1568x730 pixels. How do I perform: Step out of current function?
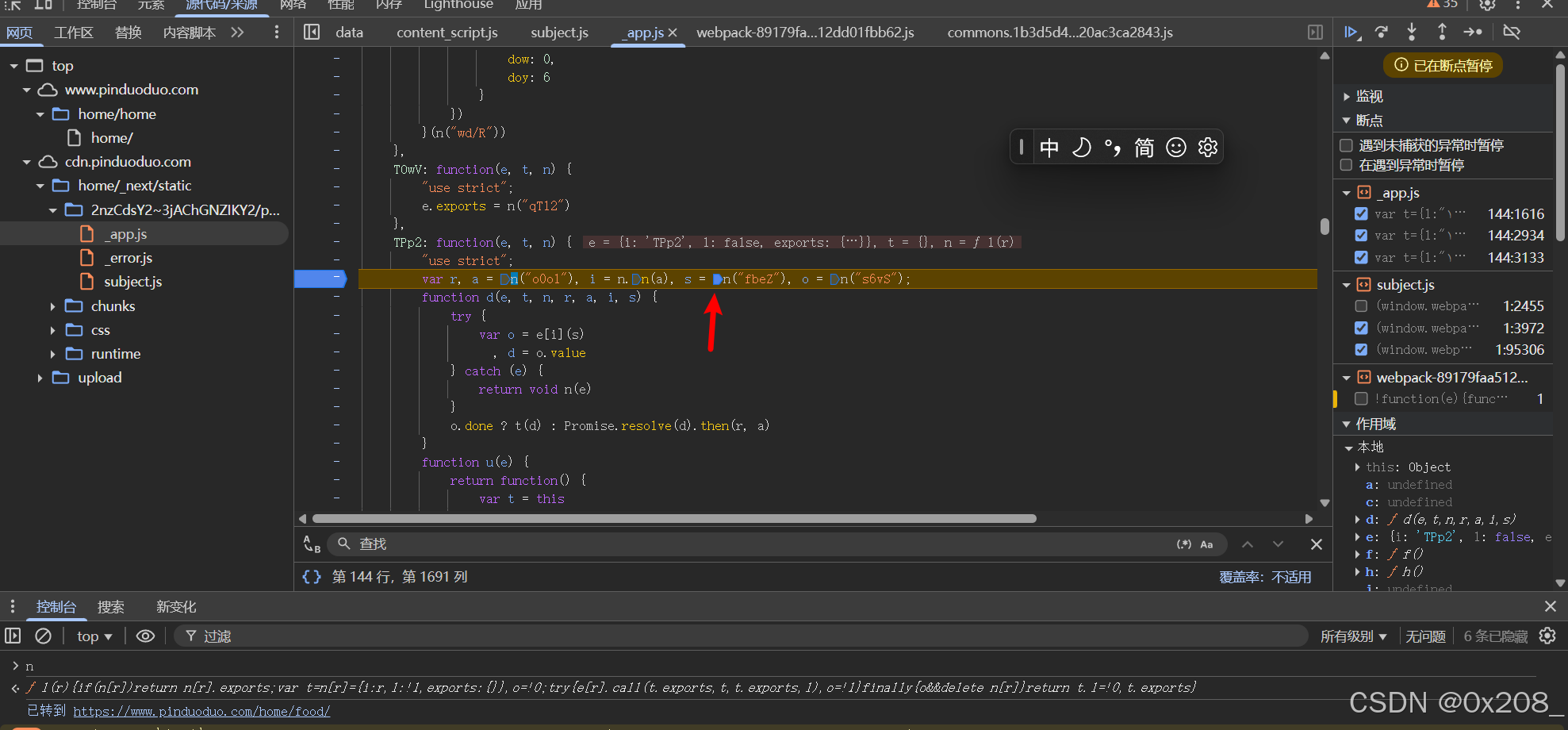click(1442, 33)
